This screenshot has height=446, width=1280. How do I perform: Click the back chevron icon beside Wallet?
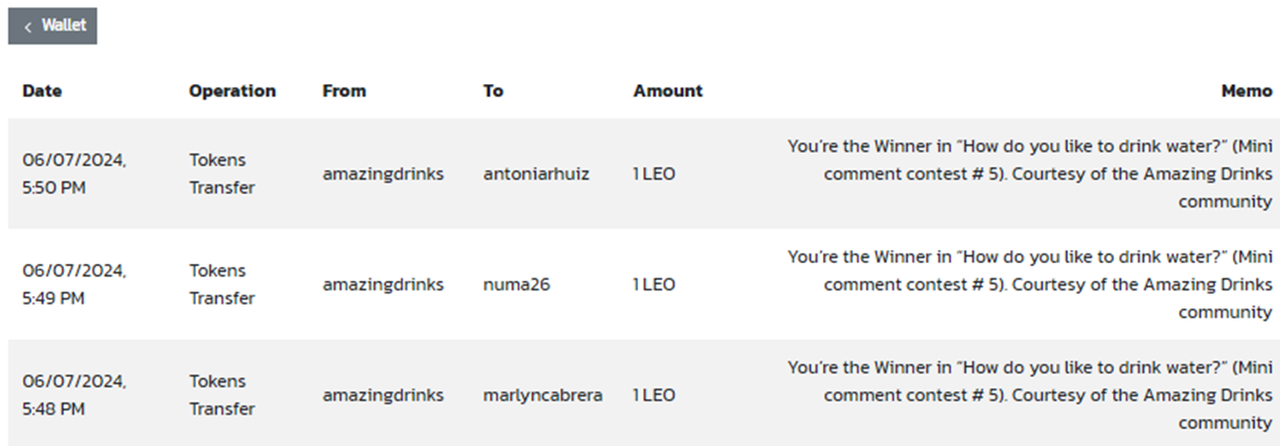[x=28, y=27]
